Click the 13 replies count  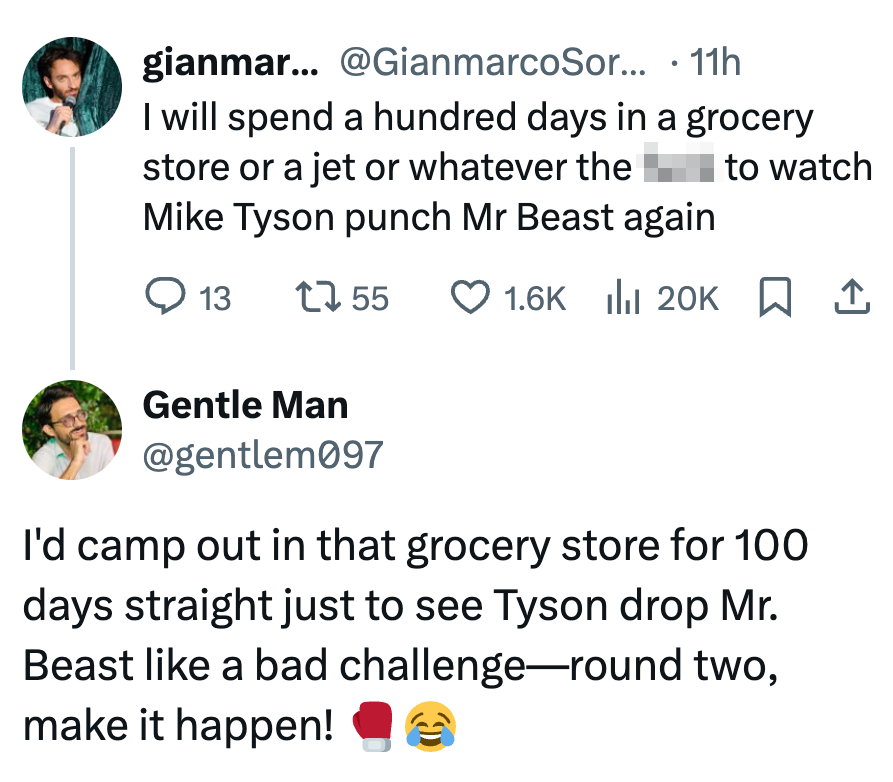[214, 298]
